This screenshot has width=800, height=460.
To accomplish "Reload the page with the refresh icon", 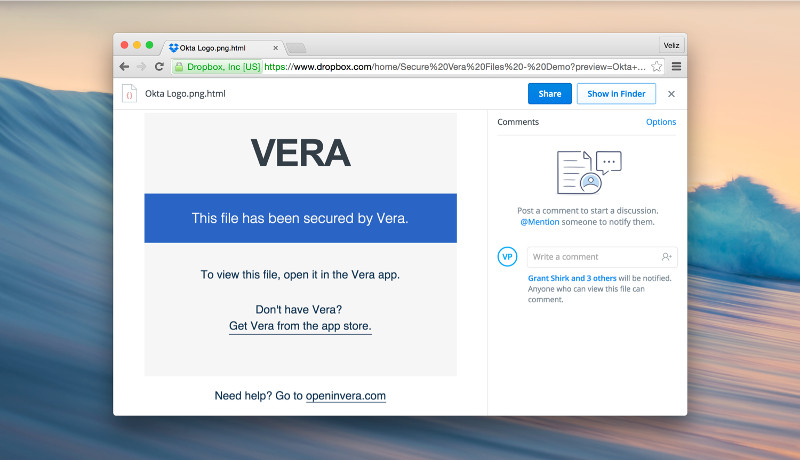I will coord(159,67).
